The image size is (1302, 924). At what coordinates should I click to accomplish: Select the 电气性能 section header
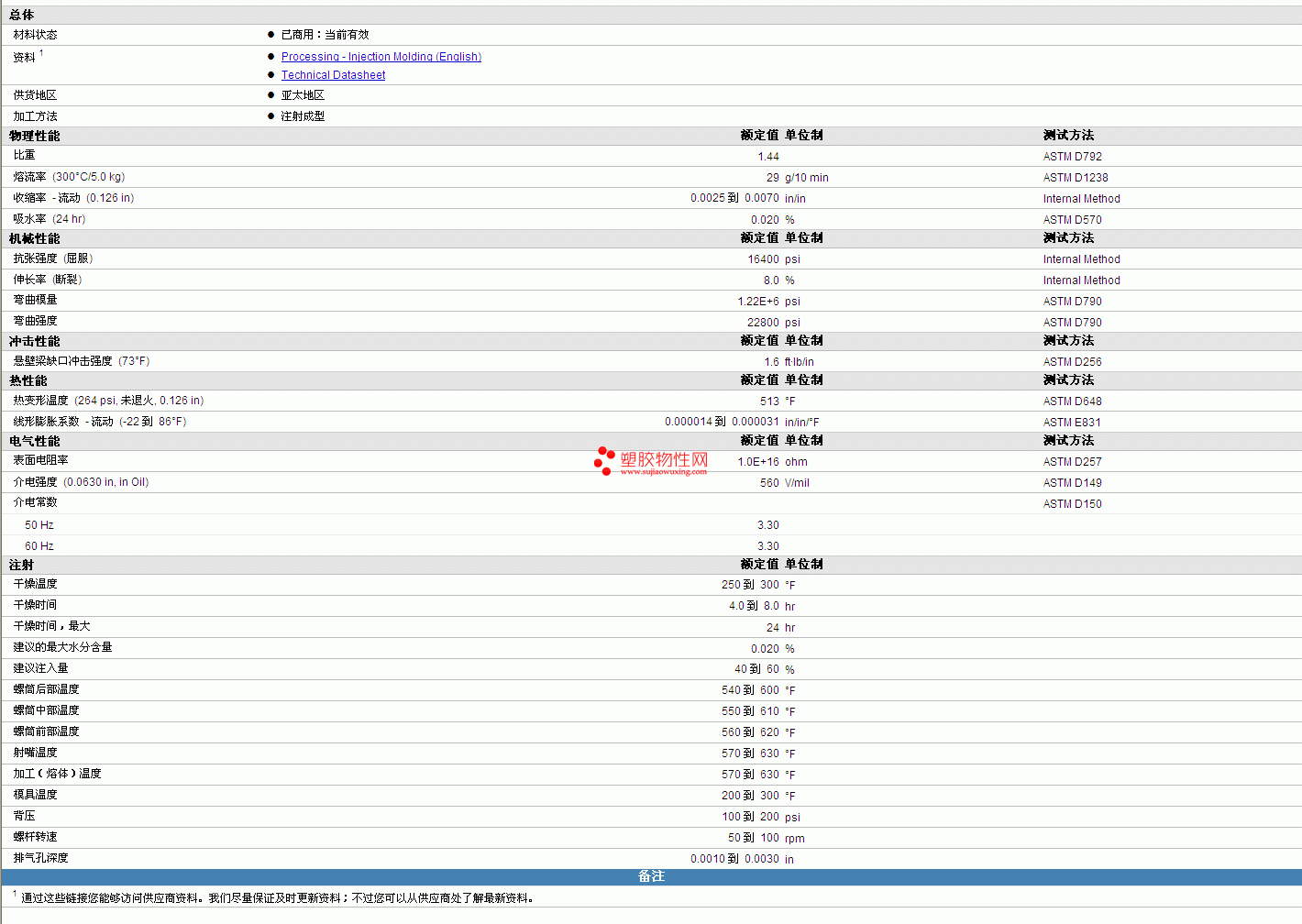[34, 441]
